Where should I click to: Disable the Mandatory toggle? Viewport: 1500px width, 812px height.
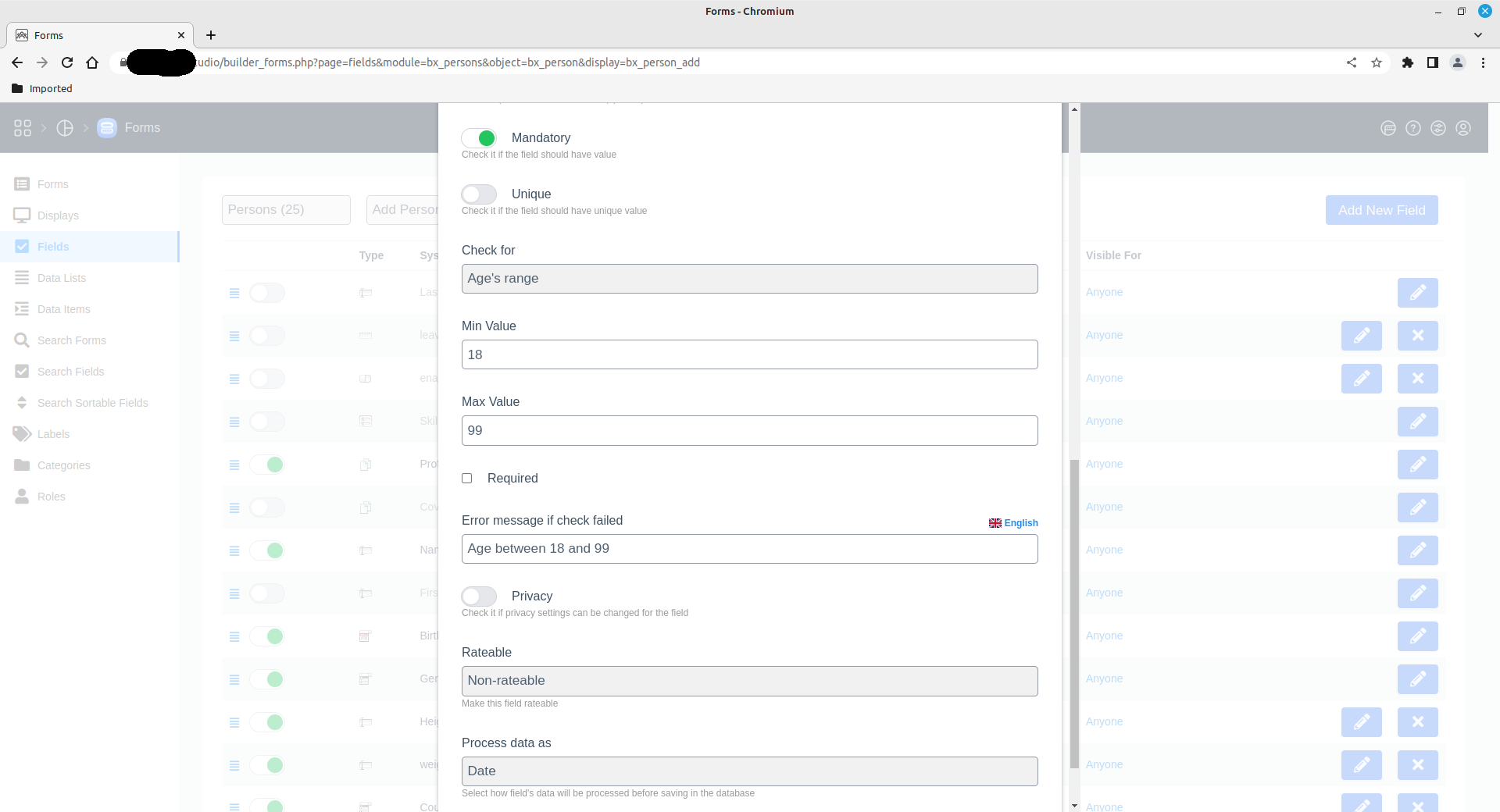[x=479, y=138]
